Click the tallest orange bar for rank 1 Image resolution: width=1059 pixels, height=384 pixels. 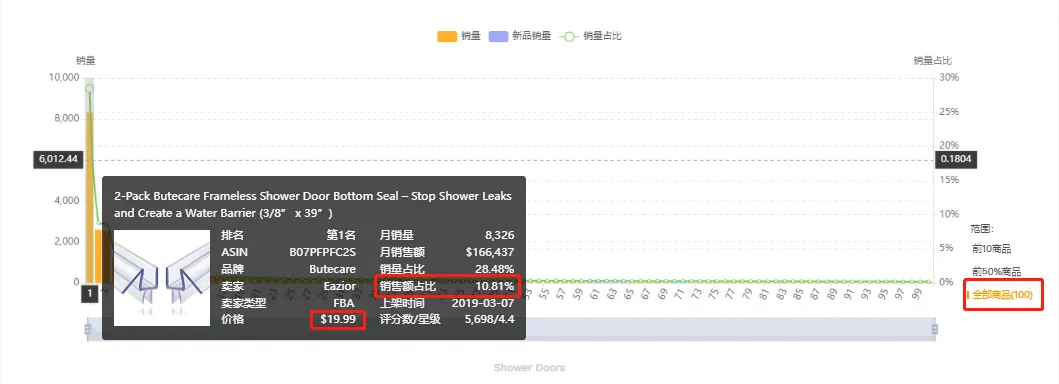point(89,197)
